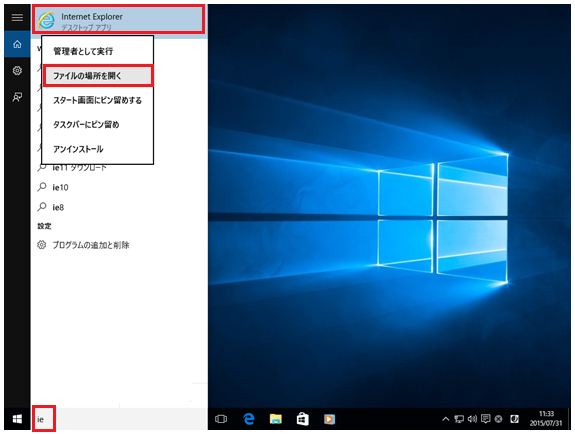Launch Microsoft Edge from taskbar
575x434 pixels.
tap(249, 419)
